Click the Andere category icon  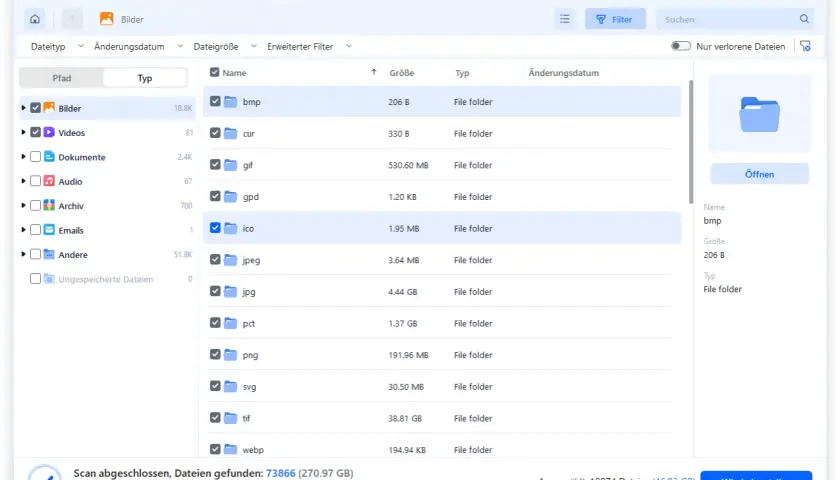click(49, 254)
